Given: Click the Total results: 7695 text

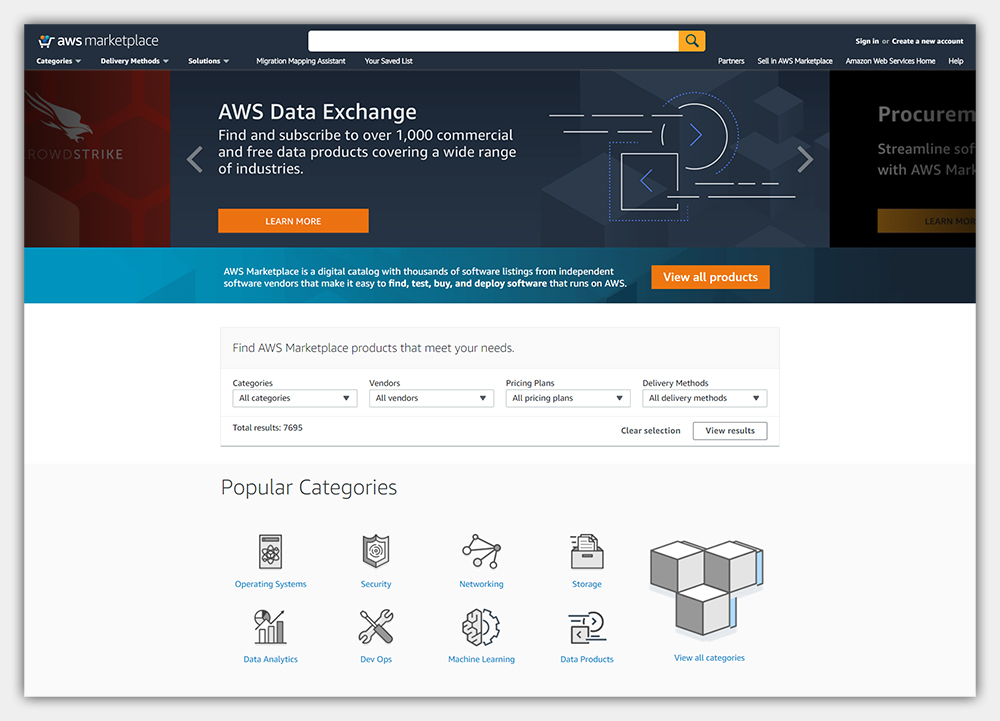Looking at the screenshot, I should [267, 428].
